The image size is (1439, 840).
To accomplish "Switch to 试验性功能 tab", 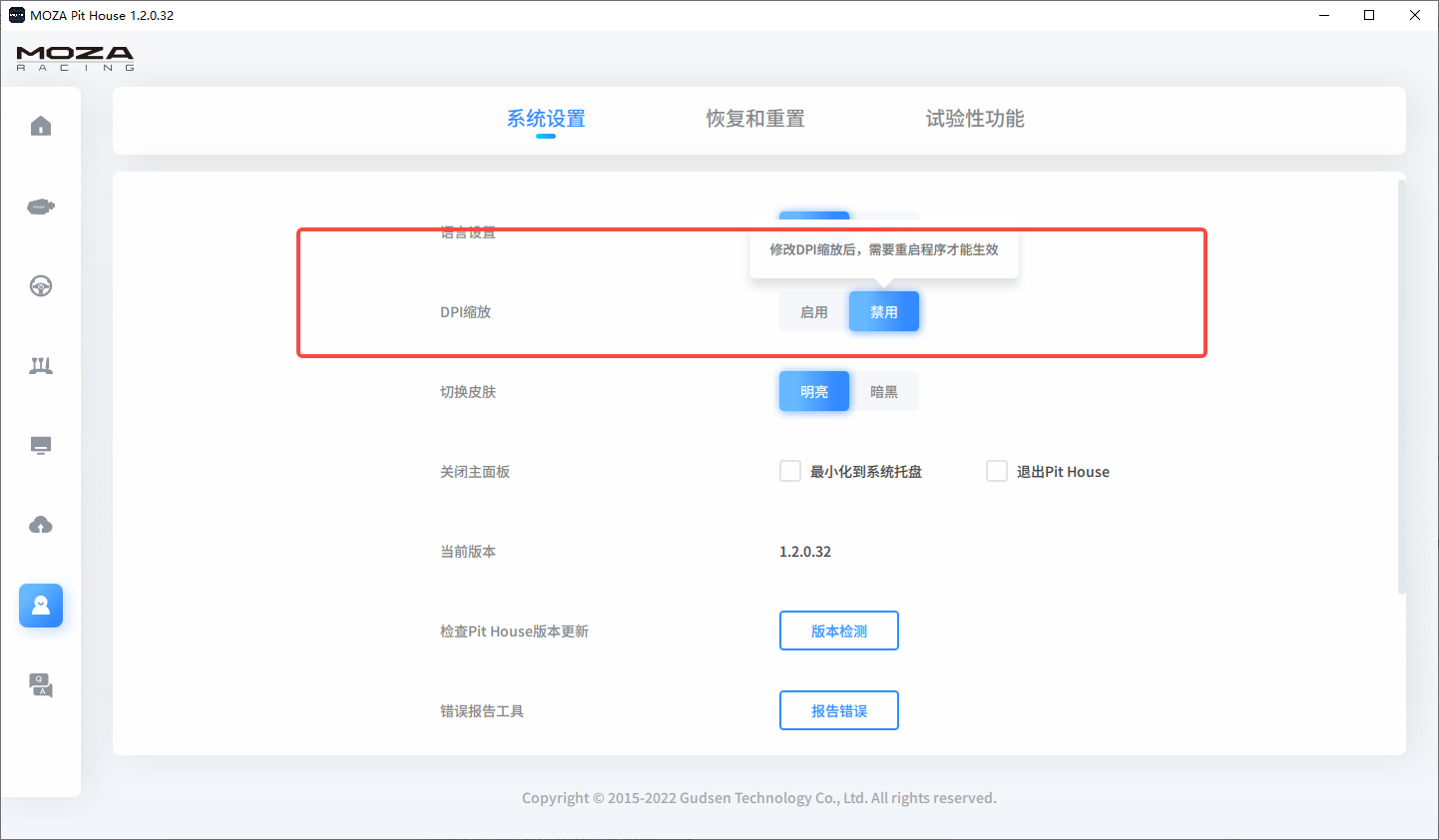I will tap(975, 119).
